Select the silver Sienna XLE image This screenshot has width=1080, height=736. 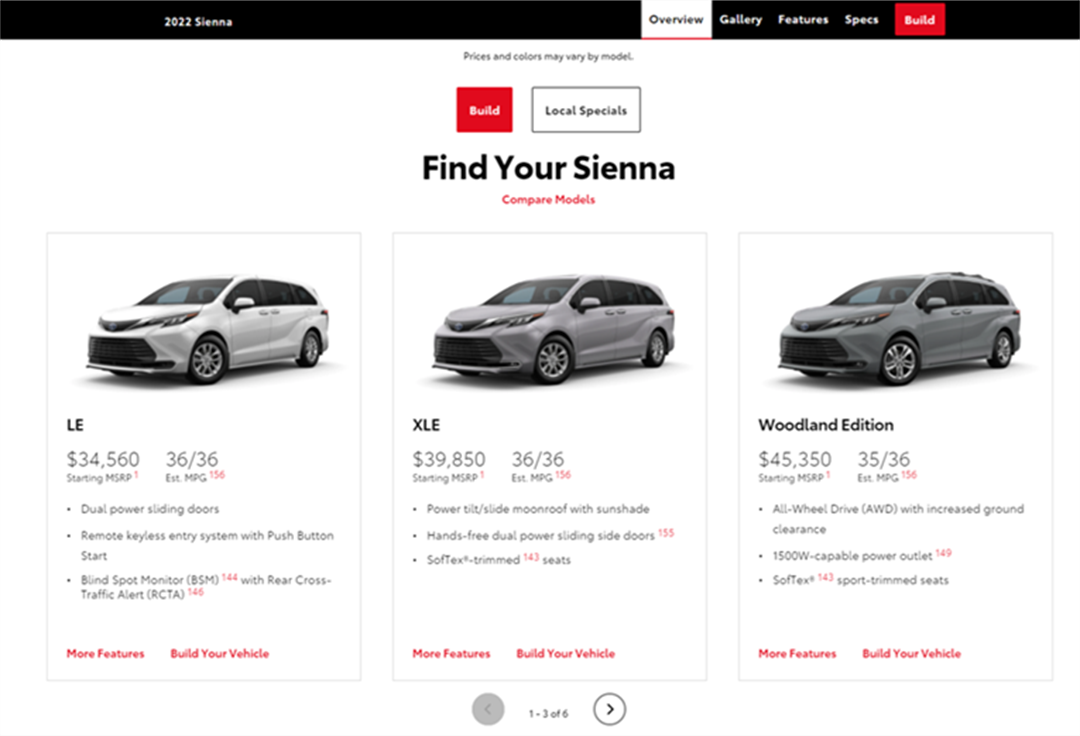point(550,330)
